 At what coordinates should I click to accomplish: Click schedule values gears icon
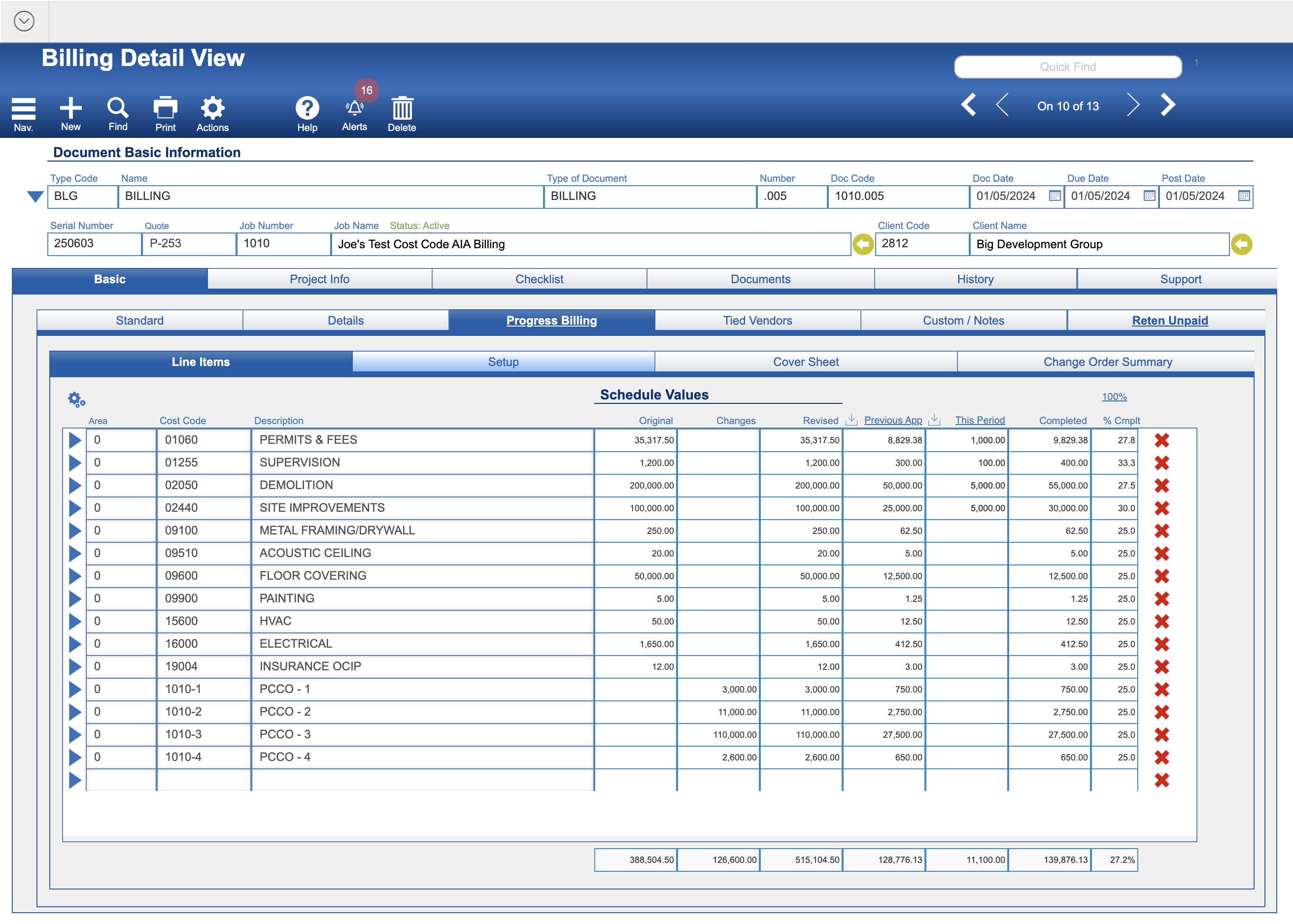[x=76, y=399]
